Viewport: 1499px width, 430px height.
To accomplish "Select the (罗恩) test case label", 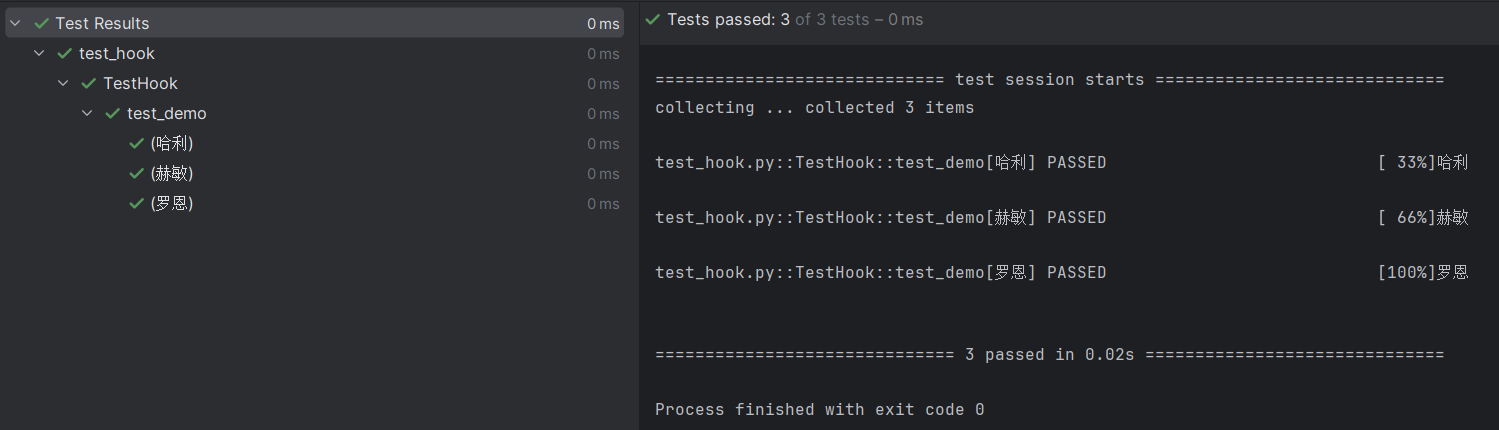I will 172,203.
